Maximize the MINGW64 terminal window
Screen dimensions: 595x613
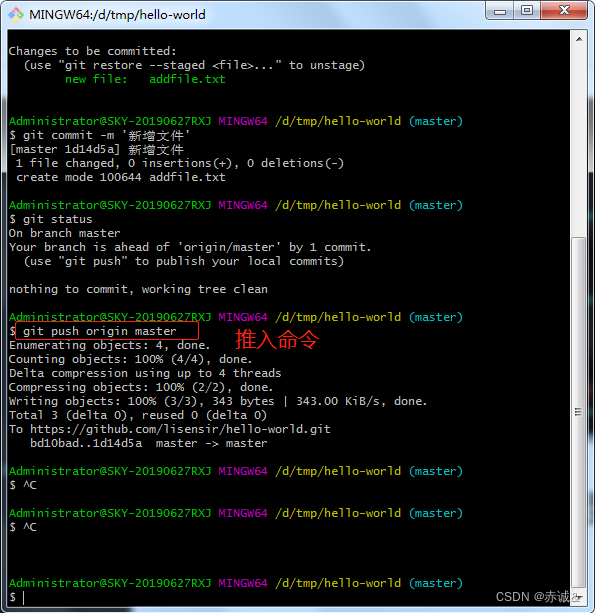[527, 11]
